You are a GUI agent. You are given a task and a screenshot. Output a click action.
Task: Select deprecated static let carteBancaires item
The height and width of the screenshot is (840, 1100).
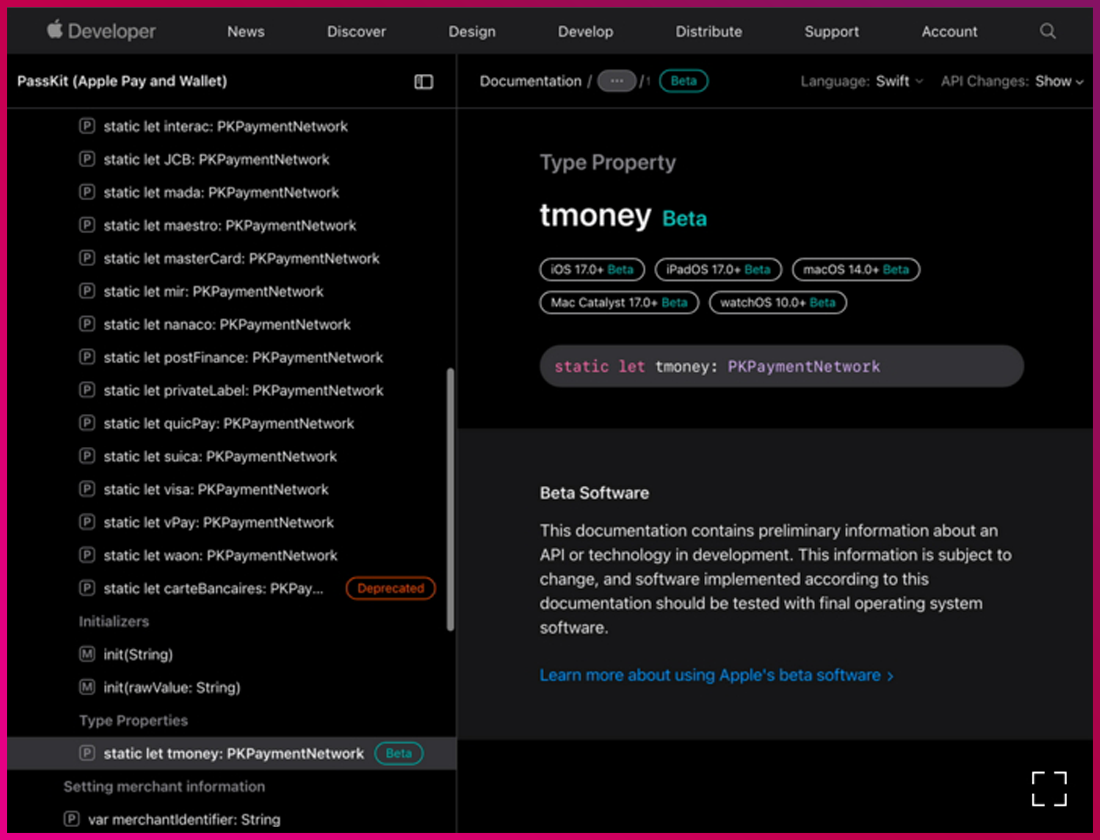click(x=214, y=589)
